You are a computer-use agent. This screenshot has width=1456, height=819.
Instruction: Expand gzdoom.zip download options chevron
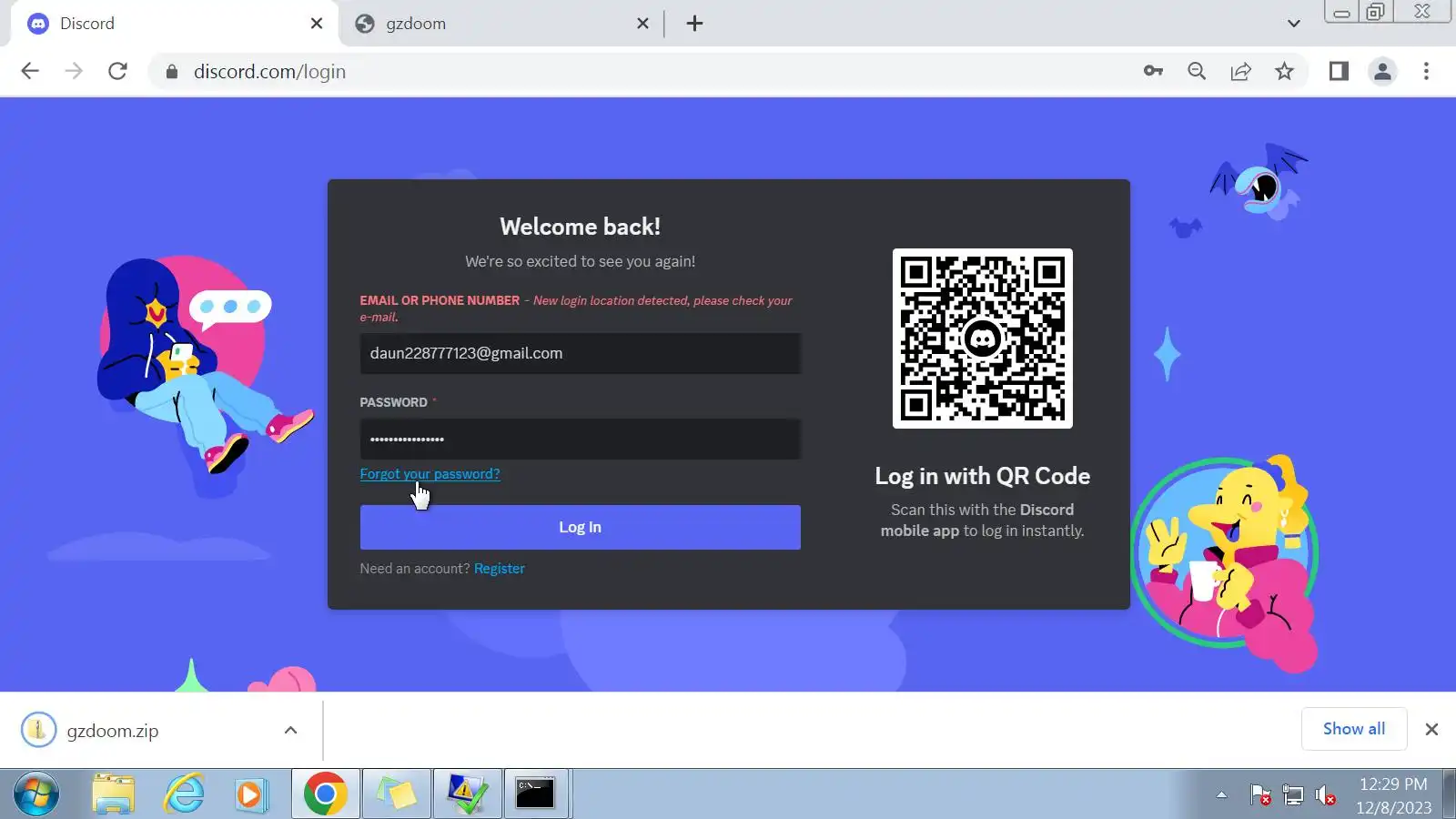coord(290,730)
